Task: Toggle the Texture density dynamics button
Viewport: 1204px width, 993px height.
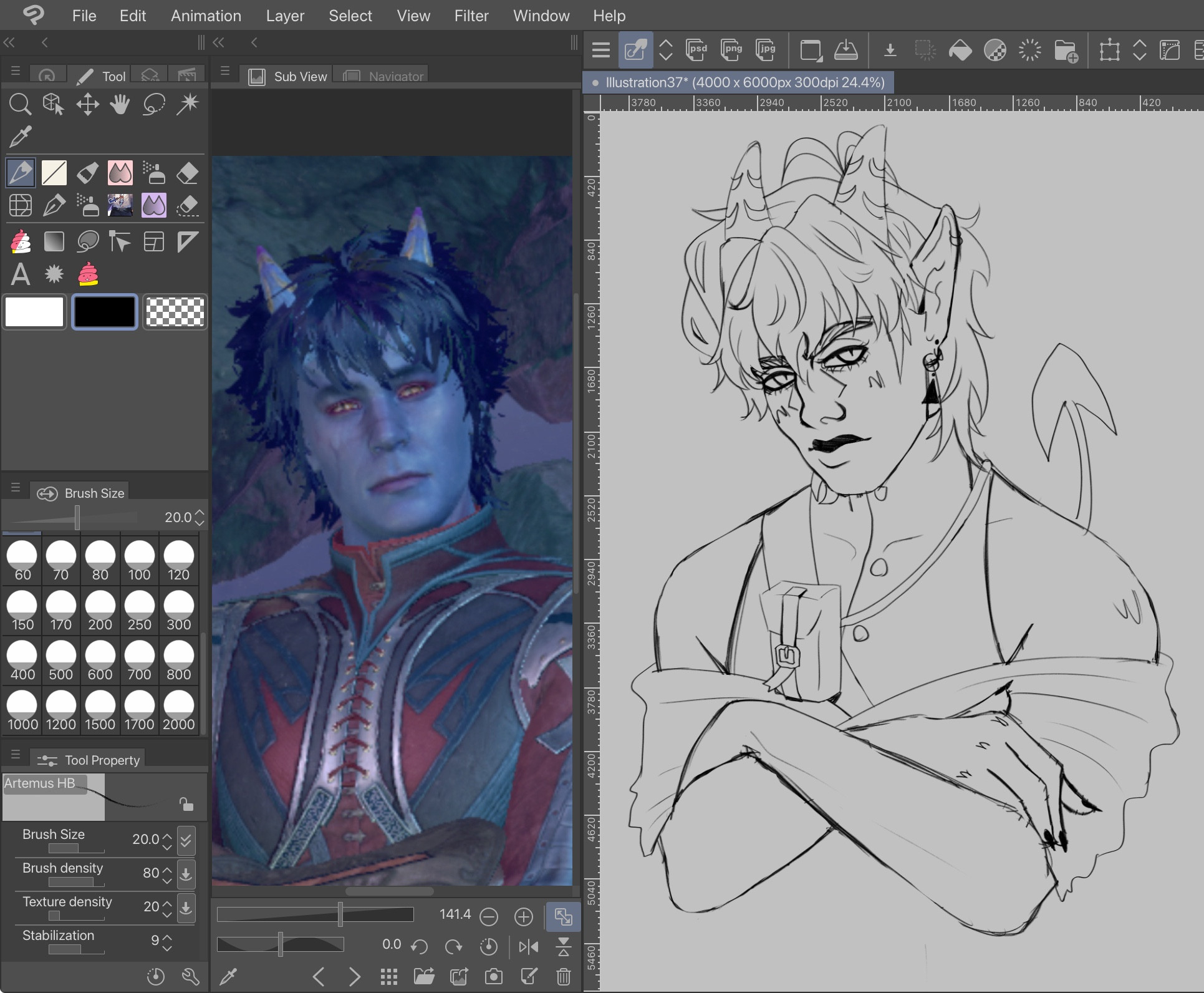Action: pyautogui.click(x=186, y=908)
